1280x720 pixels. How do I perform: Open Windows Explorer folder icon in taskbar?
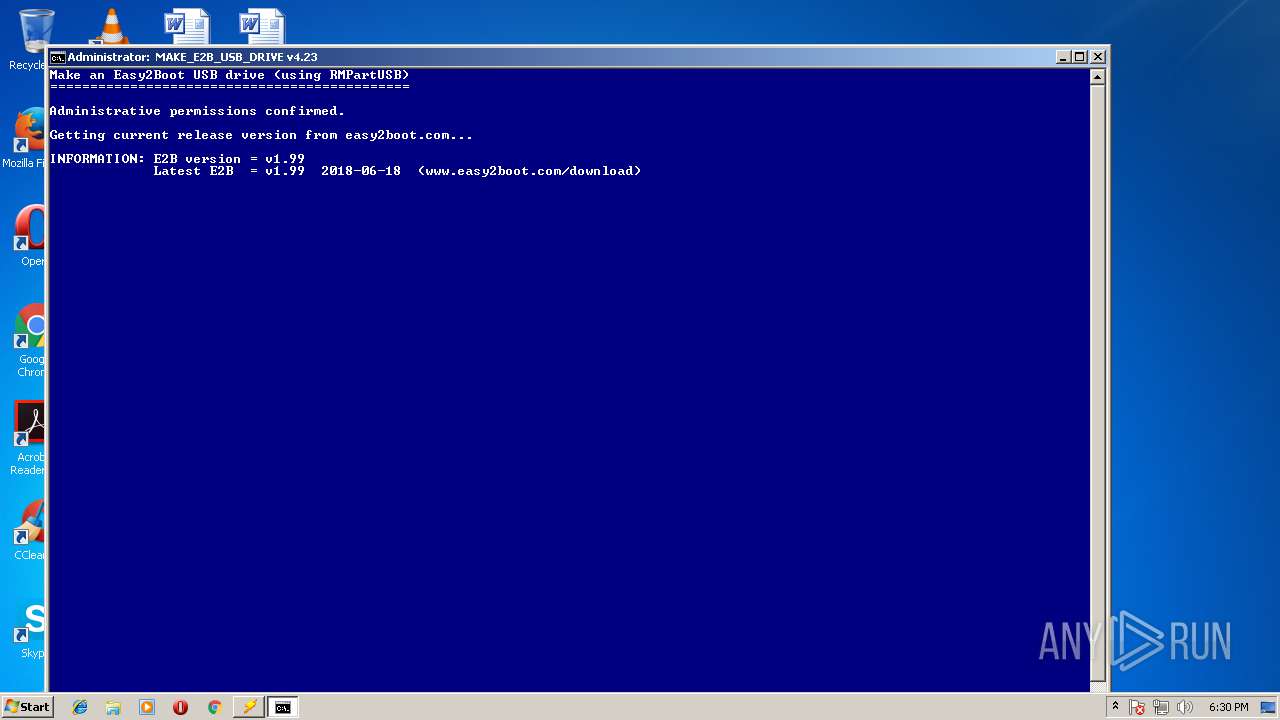point(113,707)
